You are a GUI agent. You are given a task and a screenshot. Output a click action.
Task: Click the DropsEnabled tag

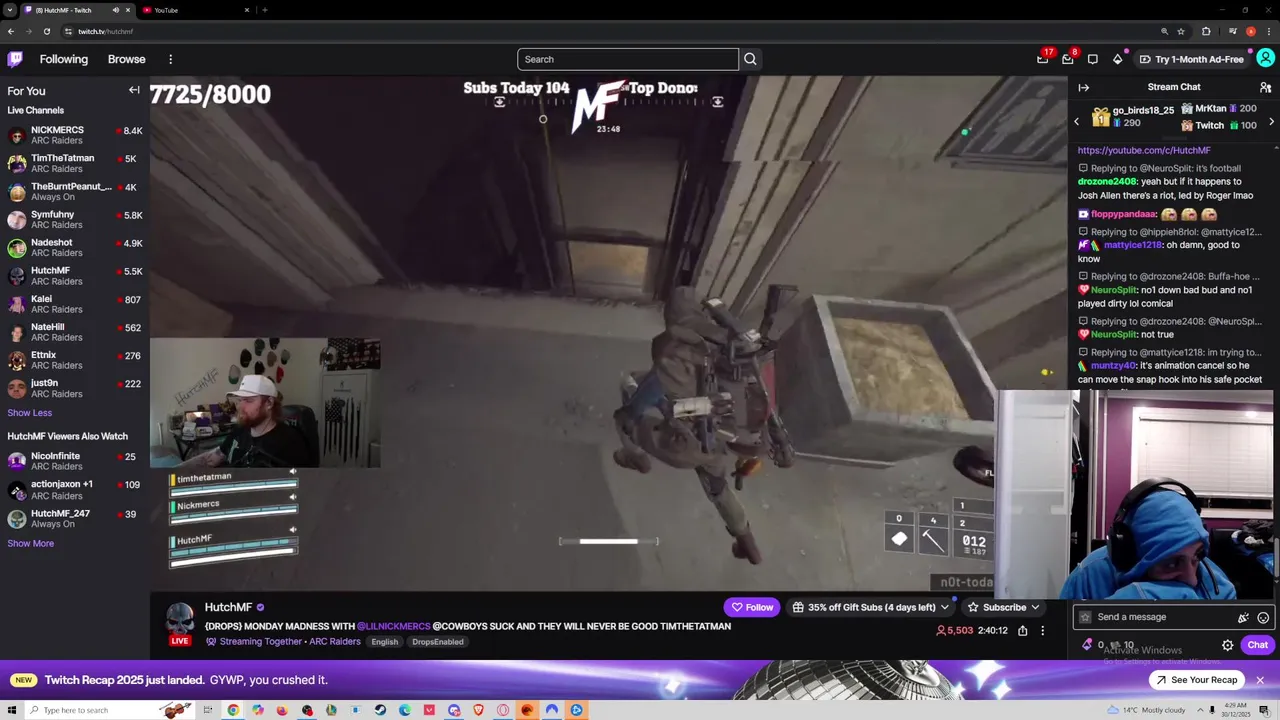pyautogui.click(x=437, y=642)
